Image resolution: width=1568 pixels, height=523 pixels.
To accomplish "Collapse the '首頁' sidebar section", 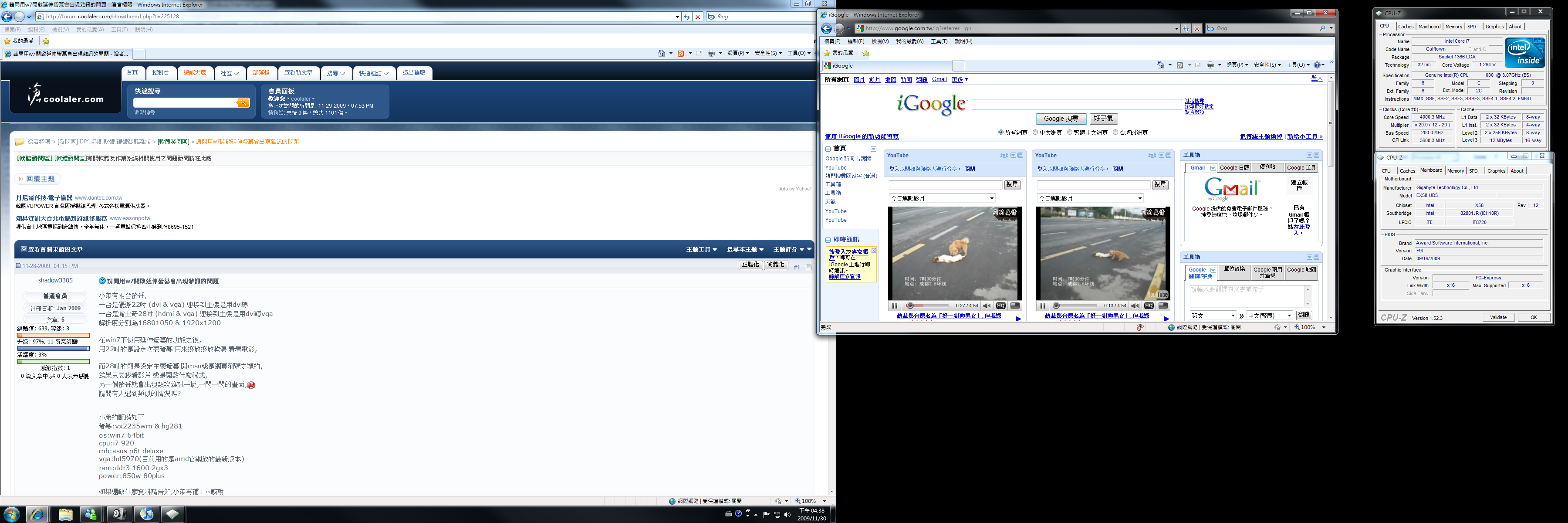I will (828, 149).
